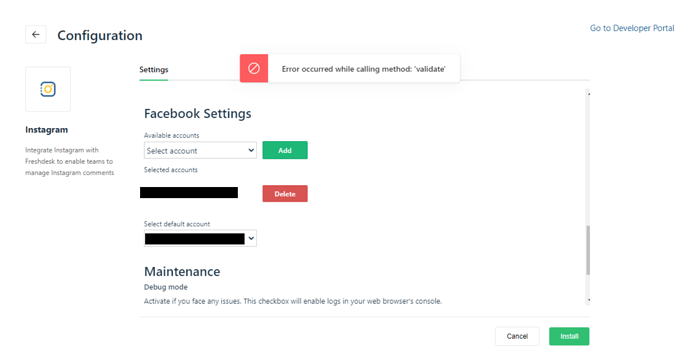Add the selected Facebook account
Viewport: 690px width, 364px height.
point(285,150)
